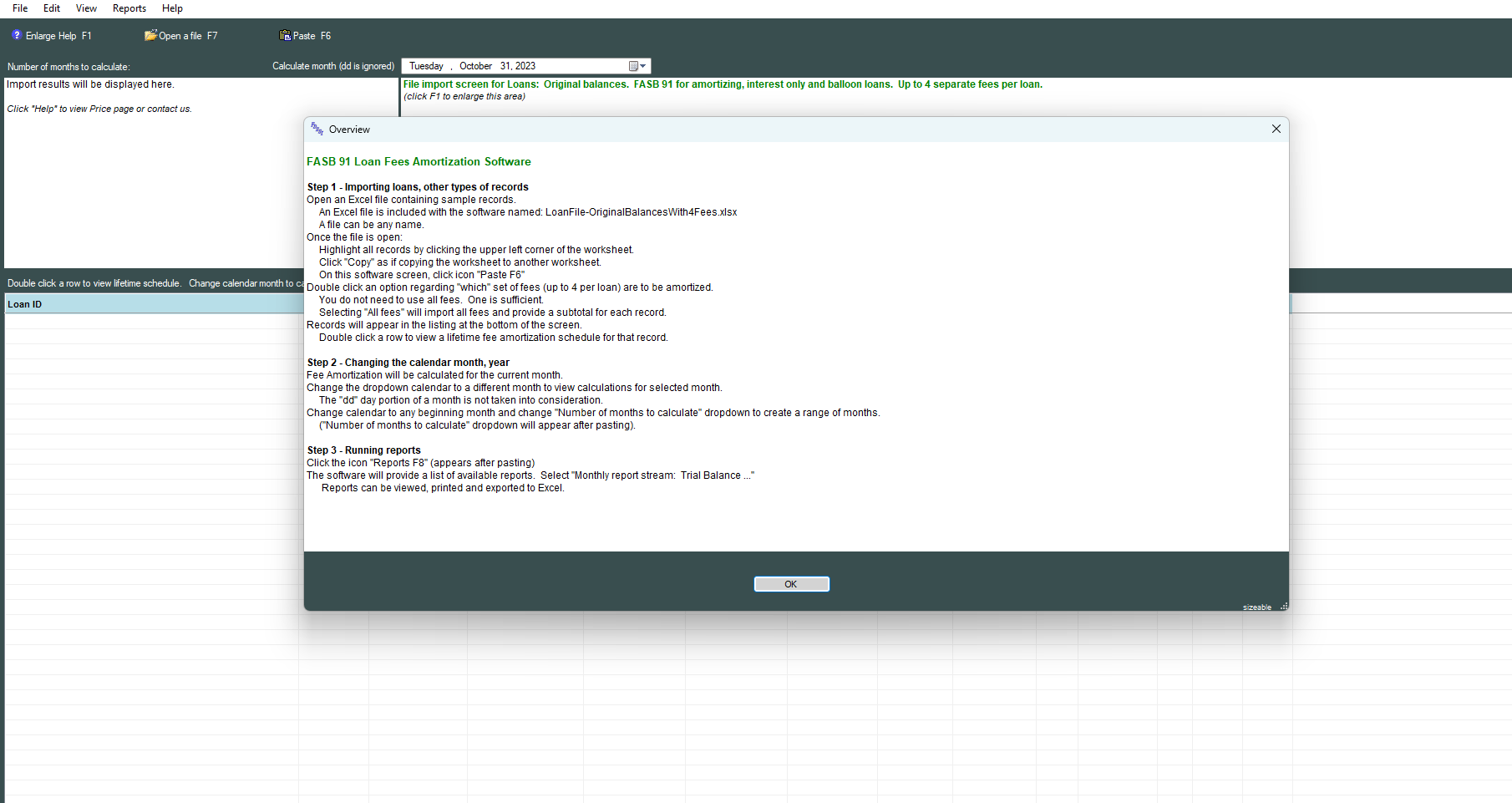The image size is (1512, 803).
Task: Click 'Selecting "All fees" will import all fees' line
Action: [493, 313]
